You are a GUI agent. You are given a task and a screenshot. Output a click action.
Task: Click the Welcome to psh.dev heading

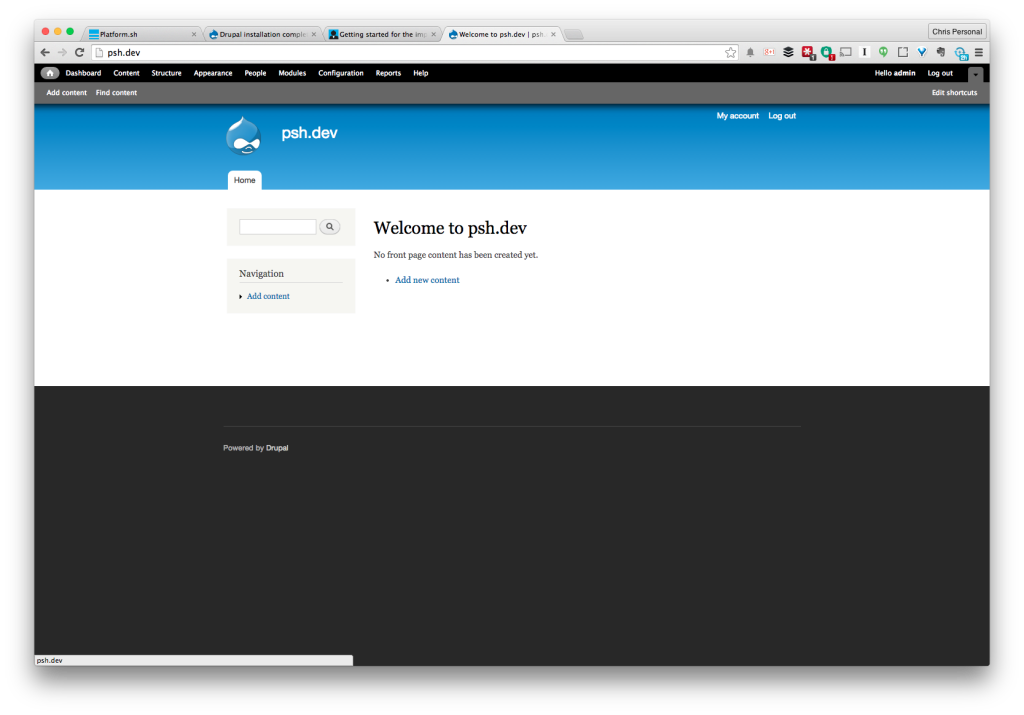[450, 228]
